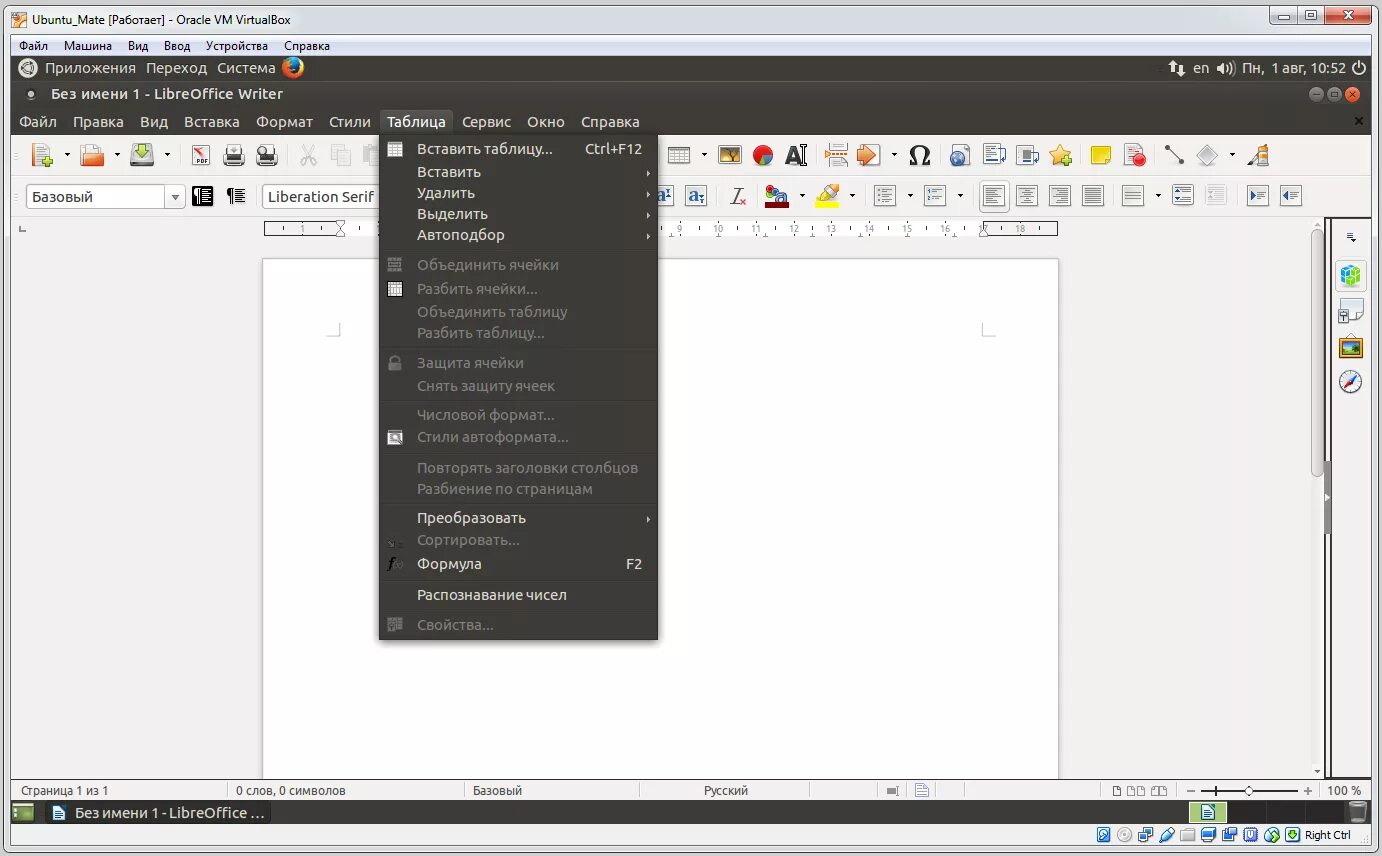Click the Print icon

[234, 155]
